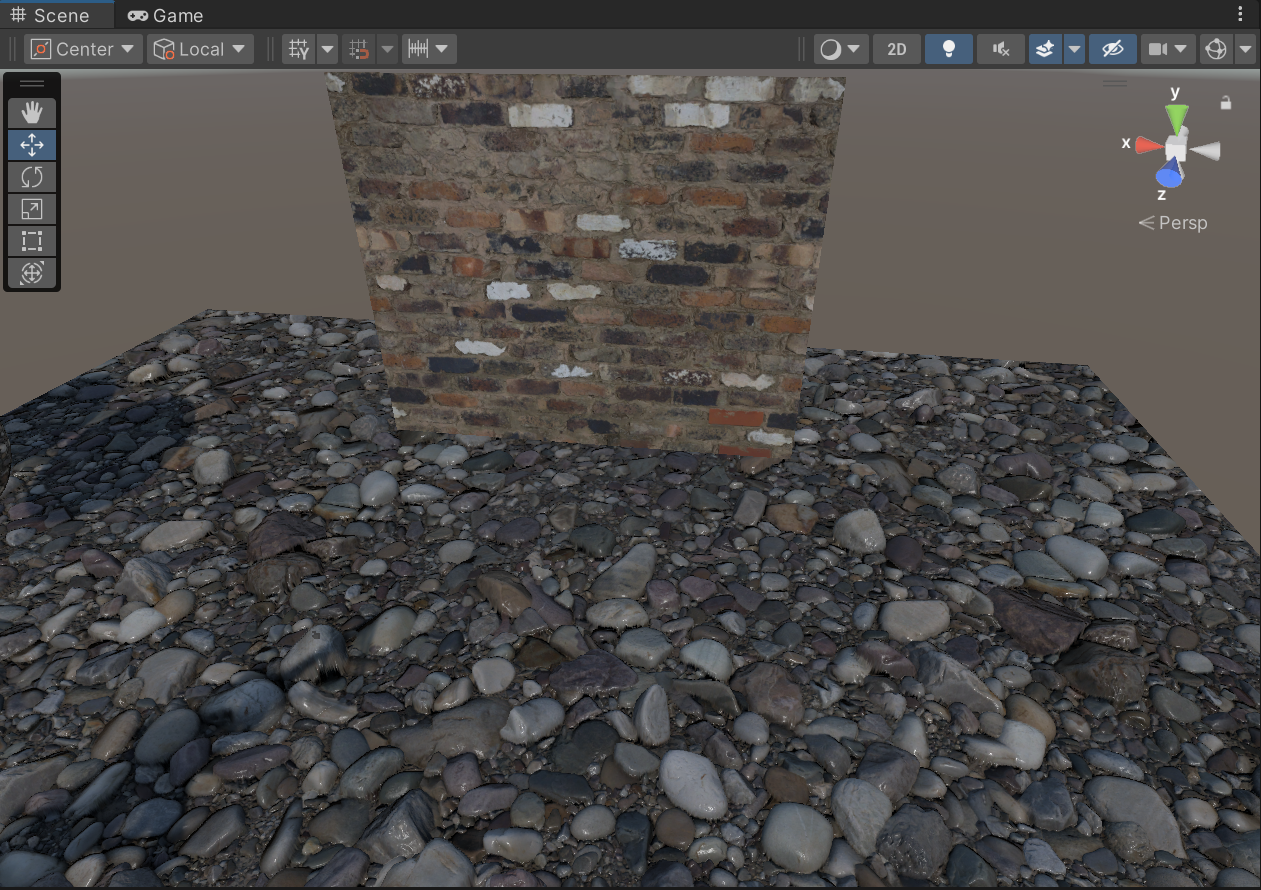
Task: Open the Center pivot mode dropdown
Action: coord(84,49)
